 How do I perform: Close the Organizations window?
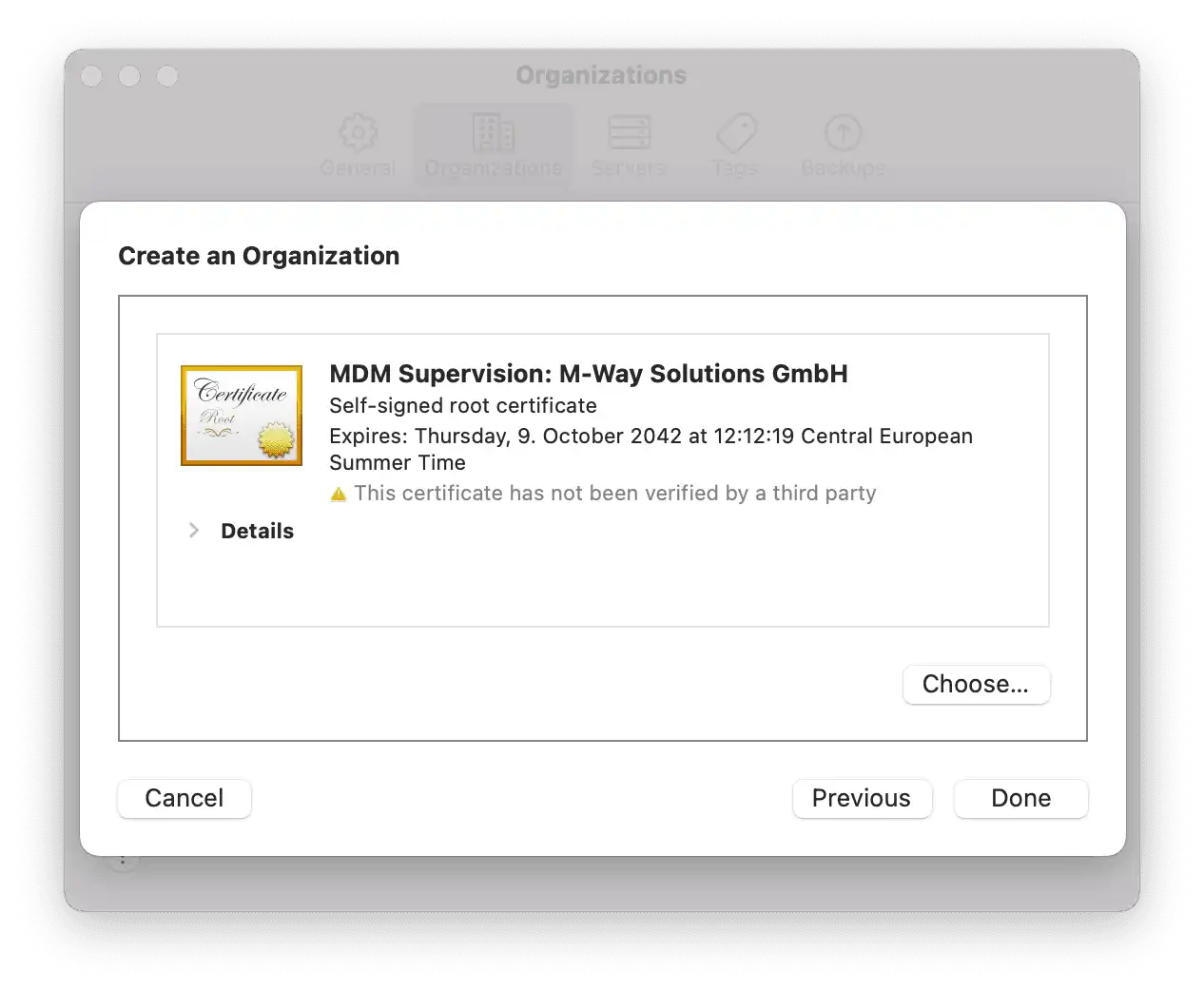[92, 76]
